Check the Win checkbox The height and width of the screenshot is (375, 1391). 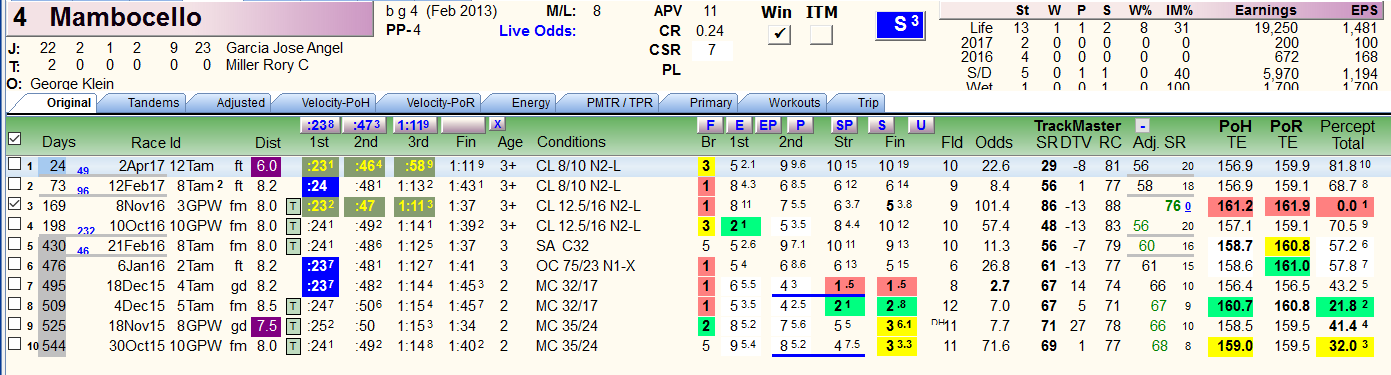[779, 35]
